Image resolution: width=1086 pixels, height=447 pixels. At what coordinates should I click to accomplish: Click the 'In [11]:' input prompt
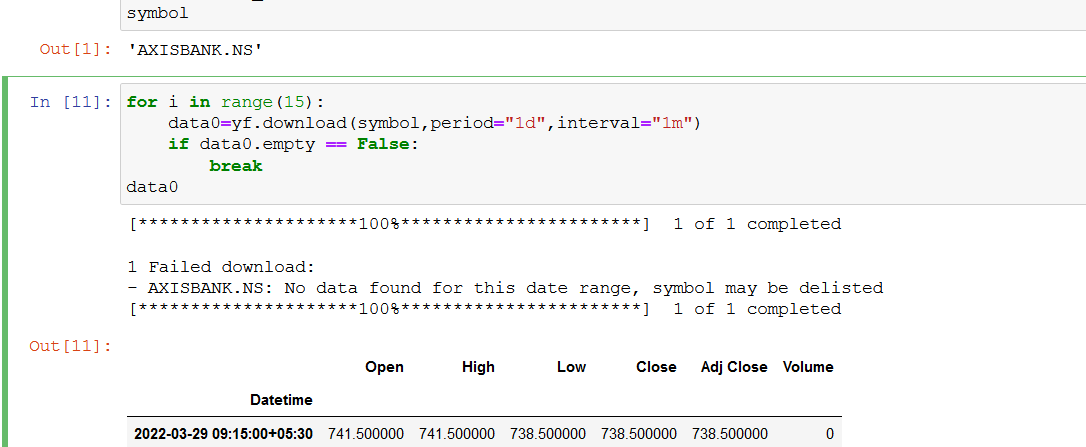pyautogui.click(x=71, y=103)
